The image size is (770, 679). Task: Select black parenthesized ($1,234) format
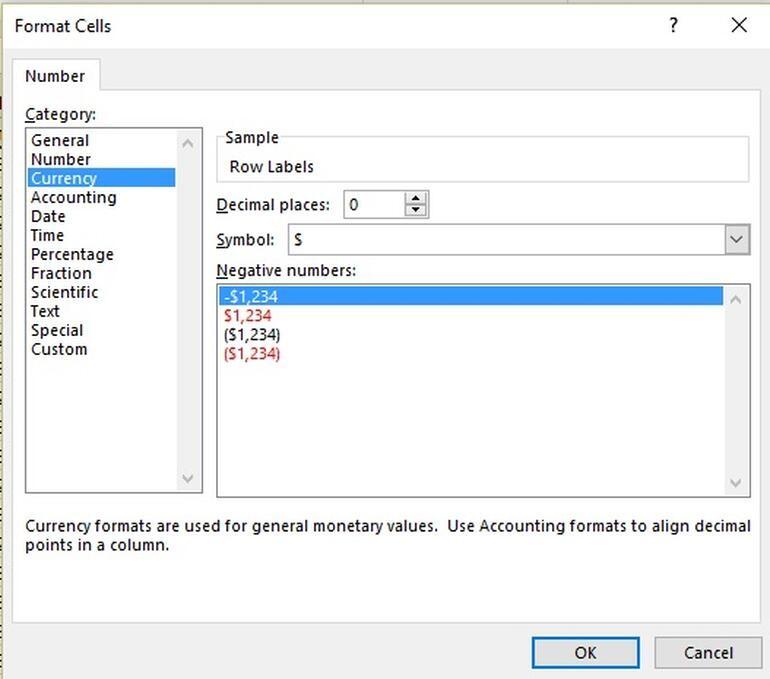coord(251,334)
